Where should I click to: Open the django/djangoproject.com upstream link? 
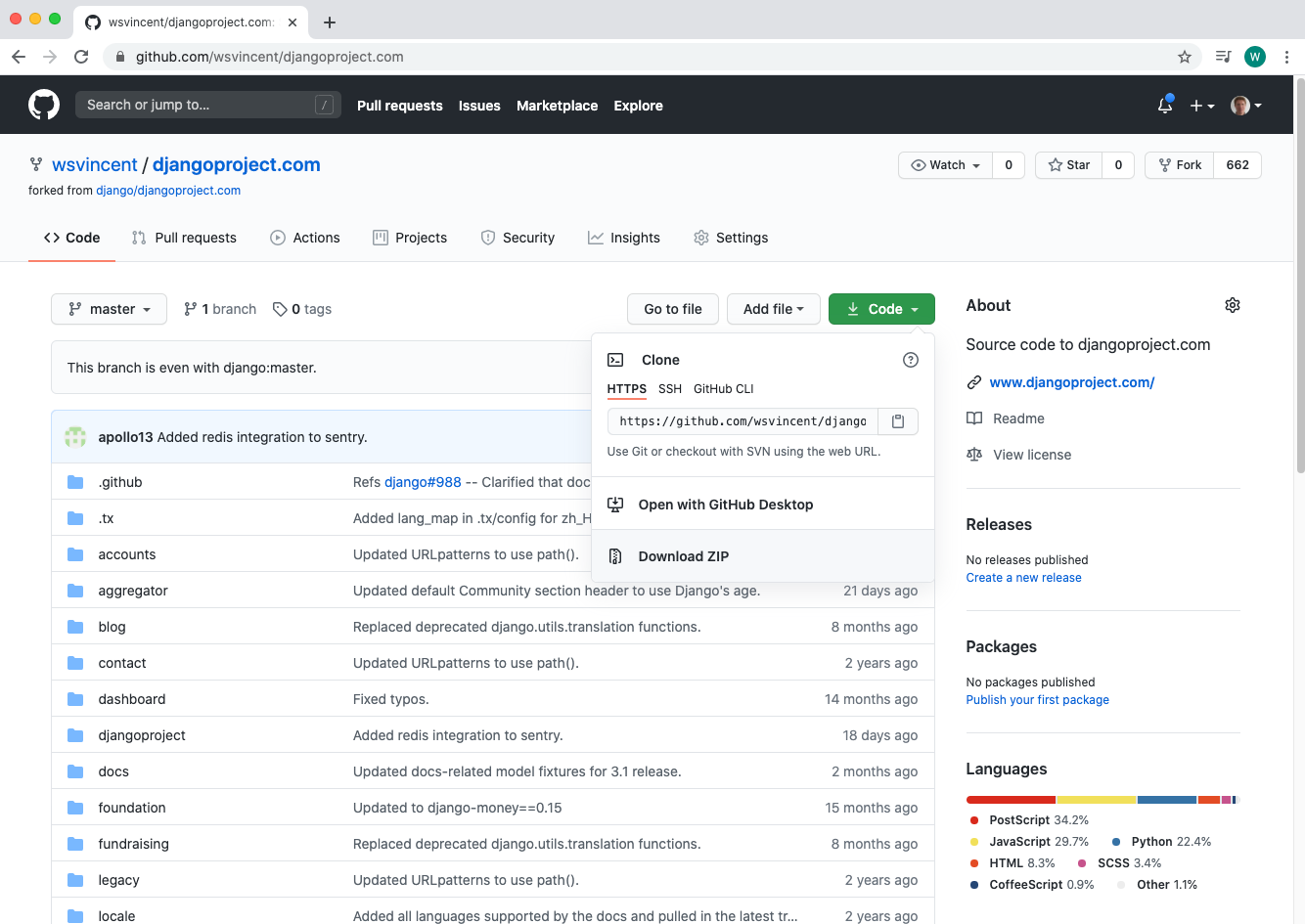[168, 191]
